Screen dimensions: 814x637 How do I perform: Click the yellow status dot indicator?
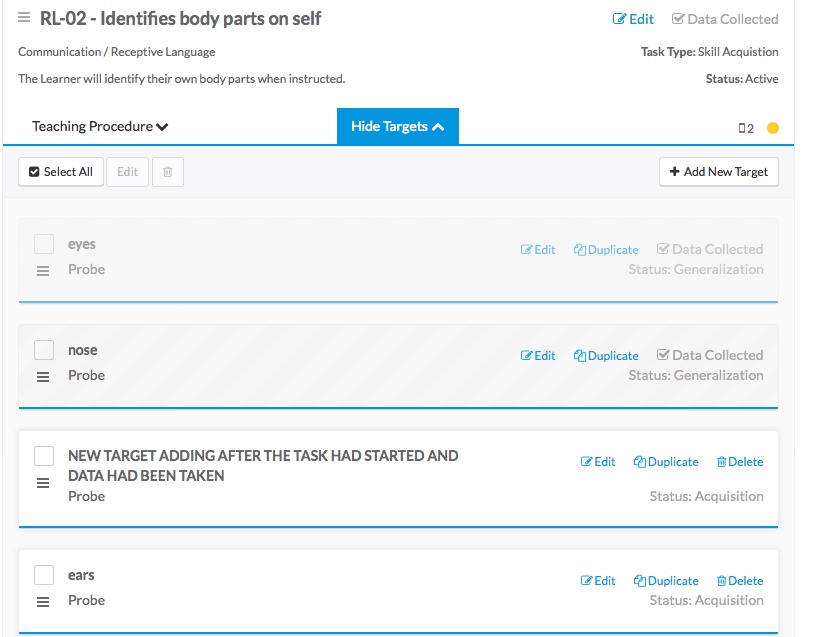[x=772, y=128]
